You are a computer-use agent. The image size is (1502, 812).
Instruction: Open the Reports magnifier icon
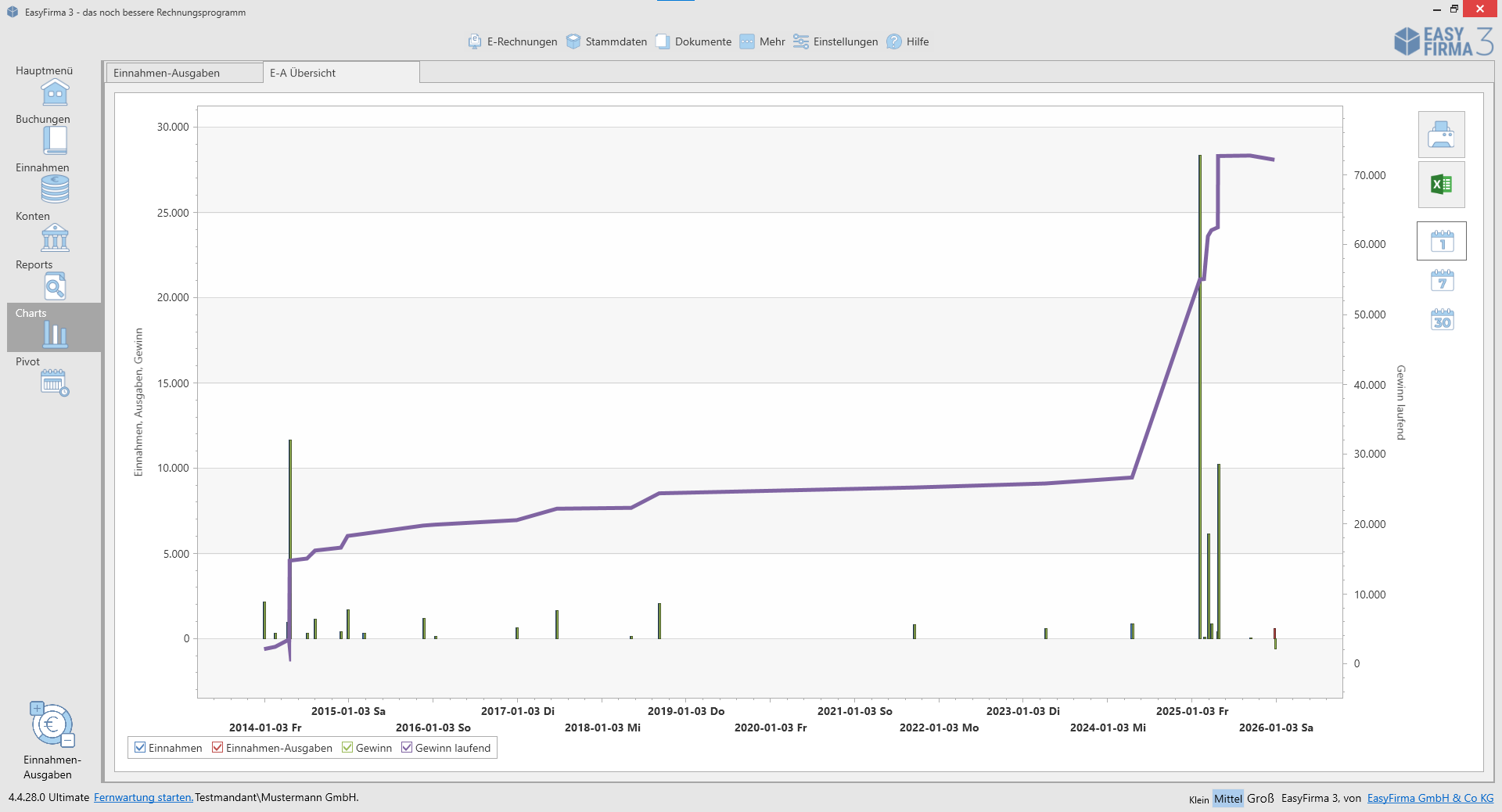[x=55, y=286]
